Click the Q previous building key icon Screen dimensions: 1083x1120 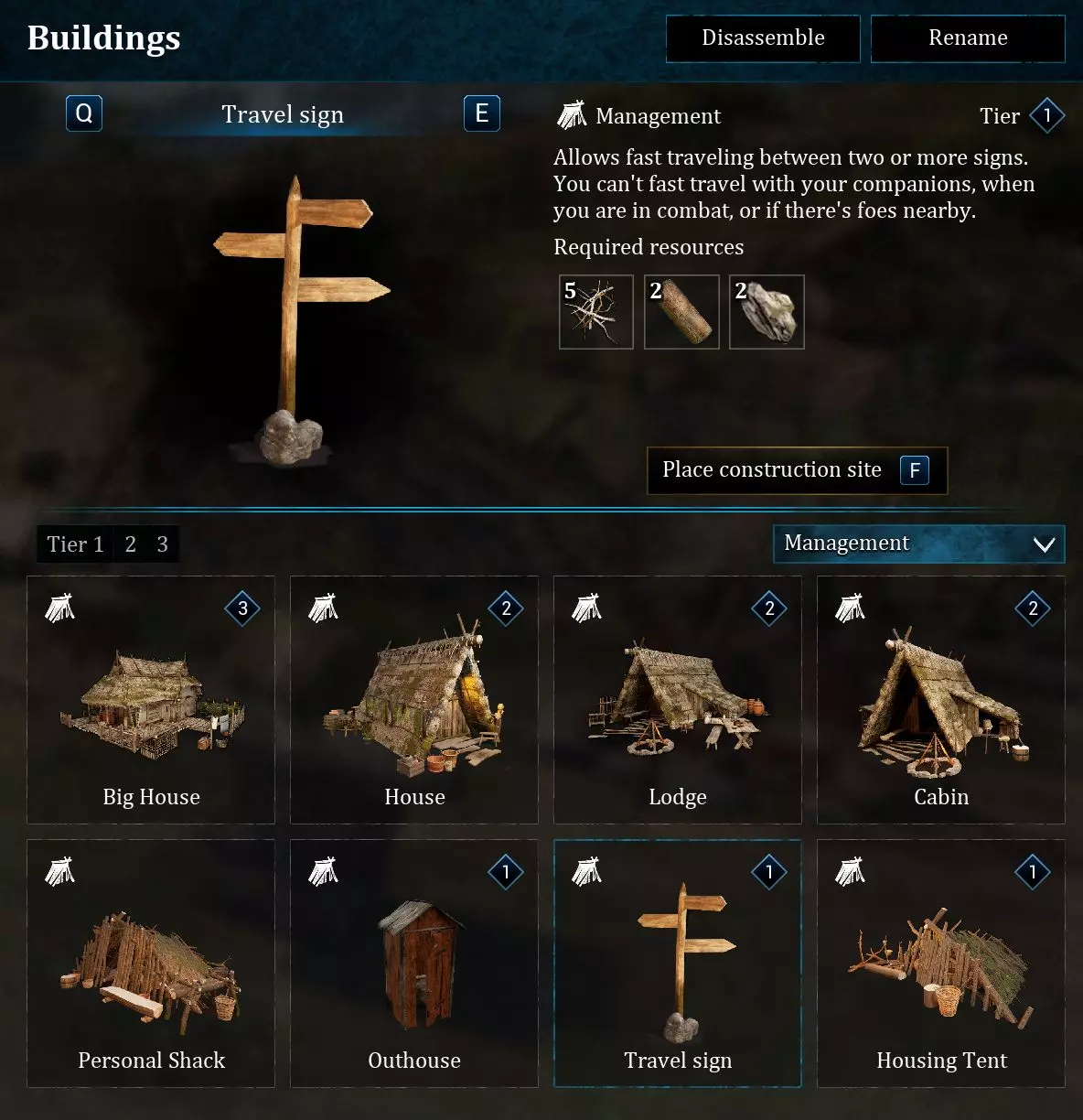pyautogui.click(x=84, y=113)
